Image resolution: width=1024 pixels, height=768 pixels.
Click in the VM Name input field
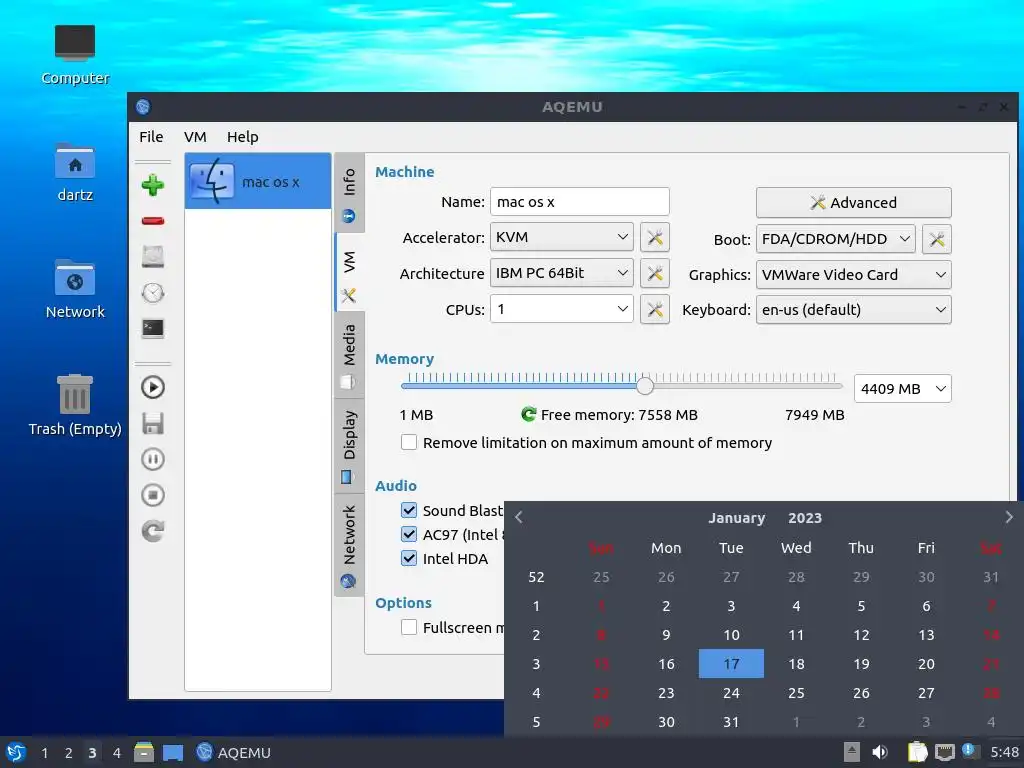(x=580, y=202)
